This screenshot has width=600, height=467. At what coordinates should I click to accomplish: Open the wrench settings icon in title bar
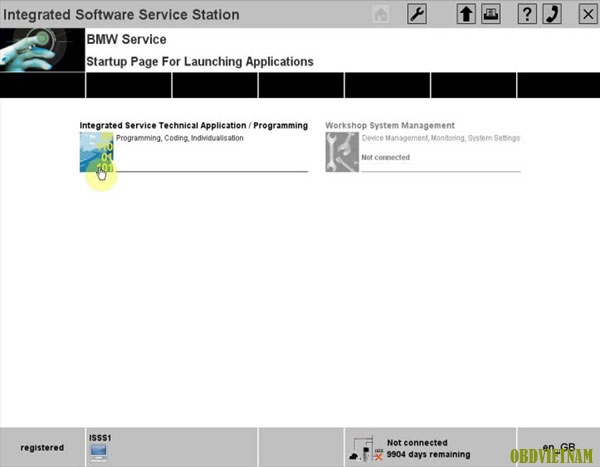(417, 15)
